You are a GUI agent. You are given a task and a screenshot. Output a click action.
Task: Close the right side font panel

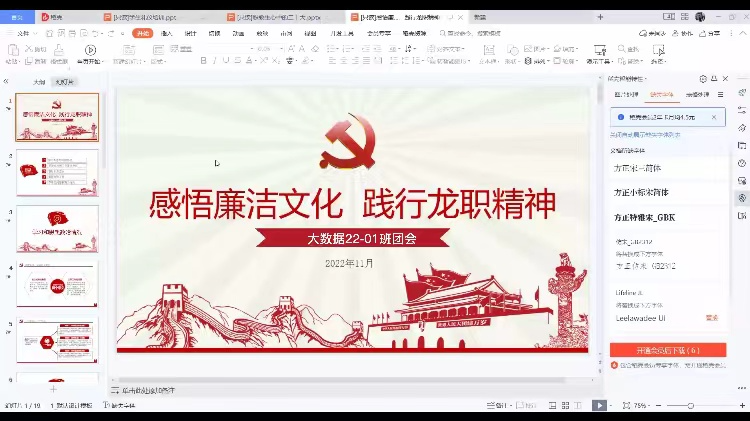(726, 78)
